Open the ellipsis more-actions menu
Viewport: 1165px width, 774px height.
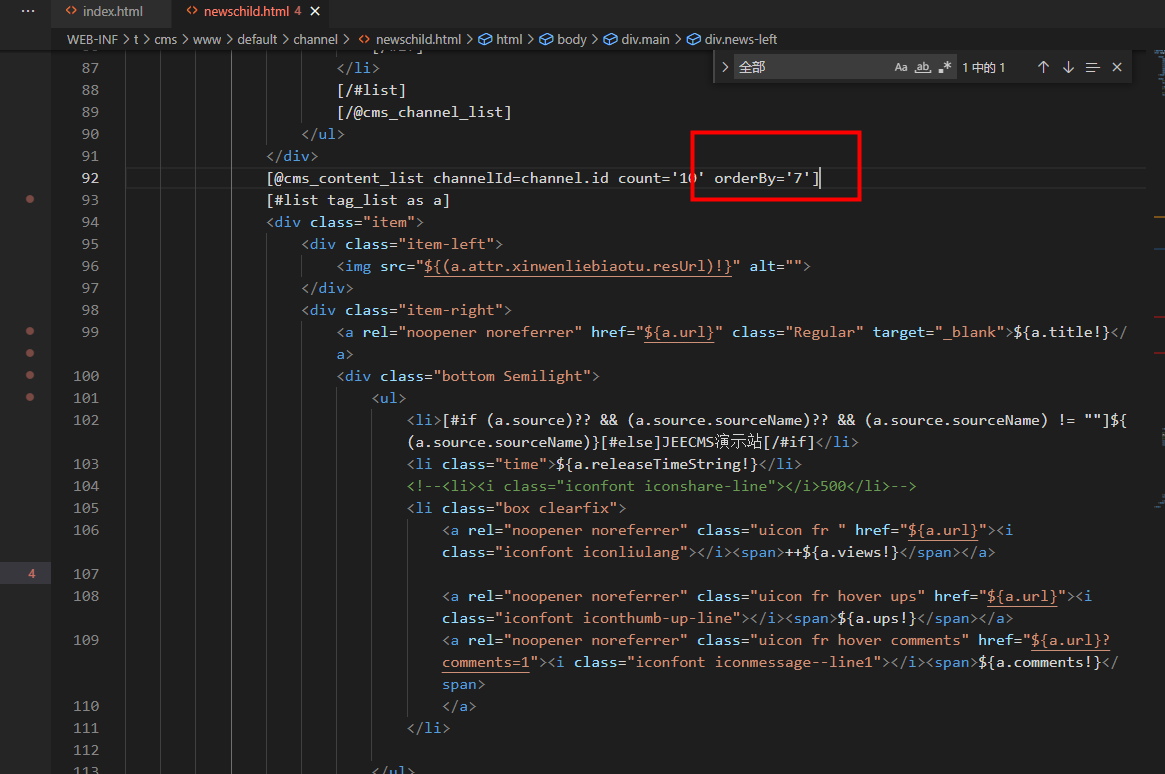[28, 12]
